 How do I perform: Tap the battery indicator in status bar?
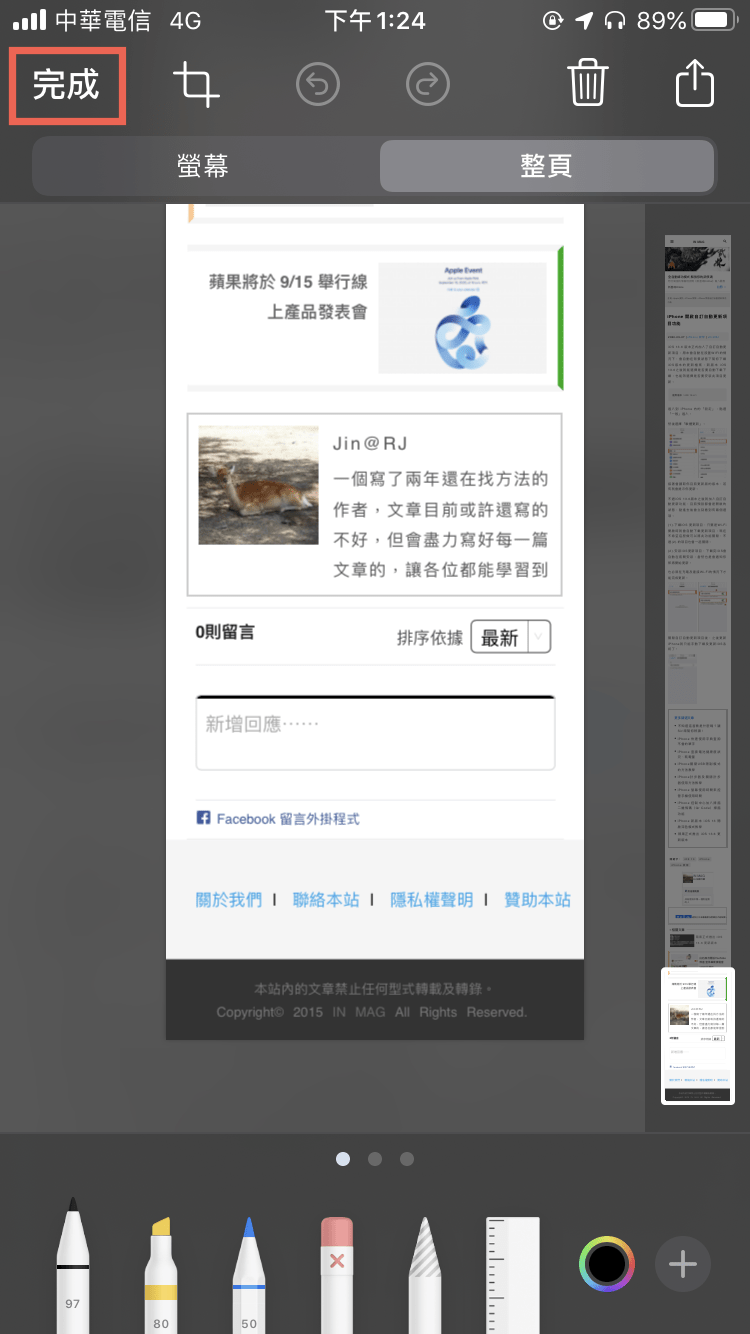(x=713, y=20)
